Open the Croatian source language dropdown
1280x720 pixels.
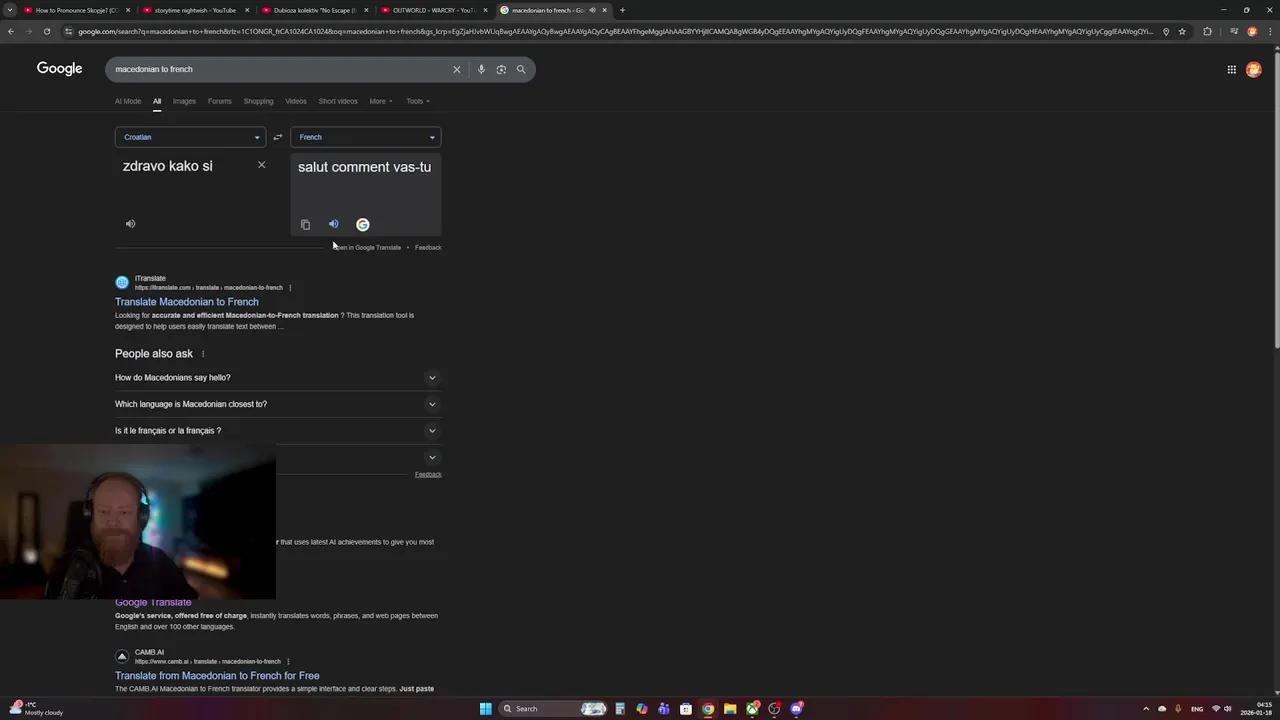(190, 137)
